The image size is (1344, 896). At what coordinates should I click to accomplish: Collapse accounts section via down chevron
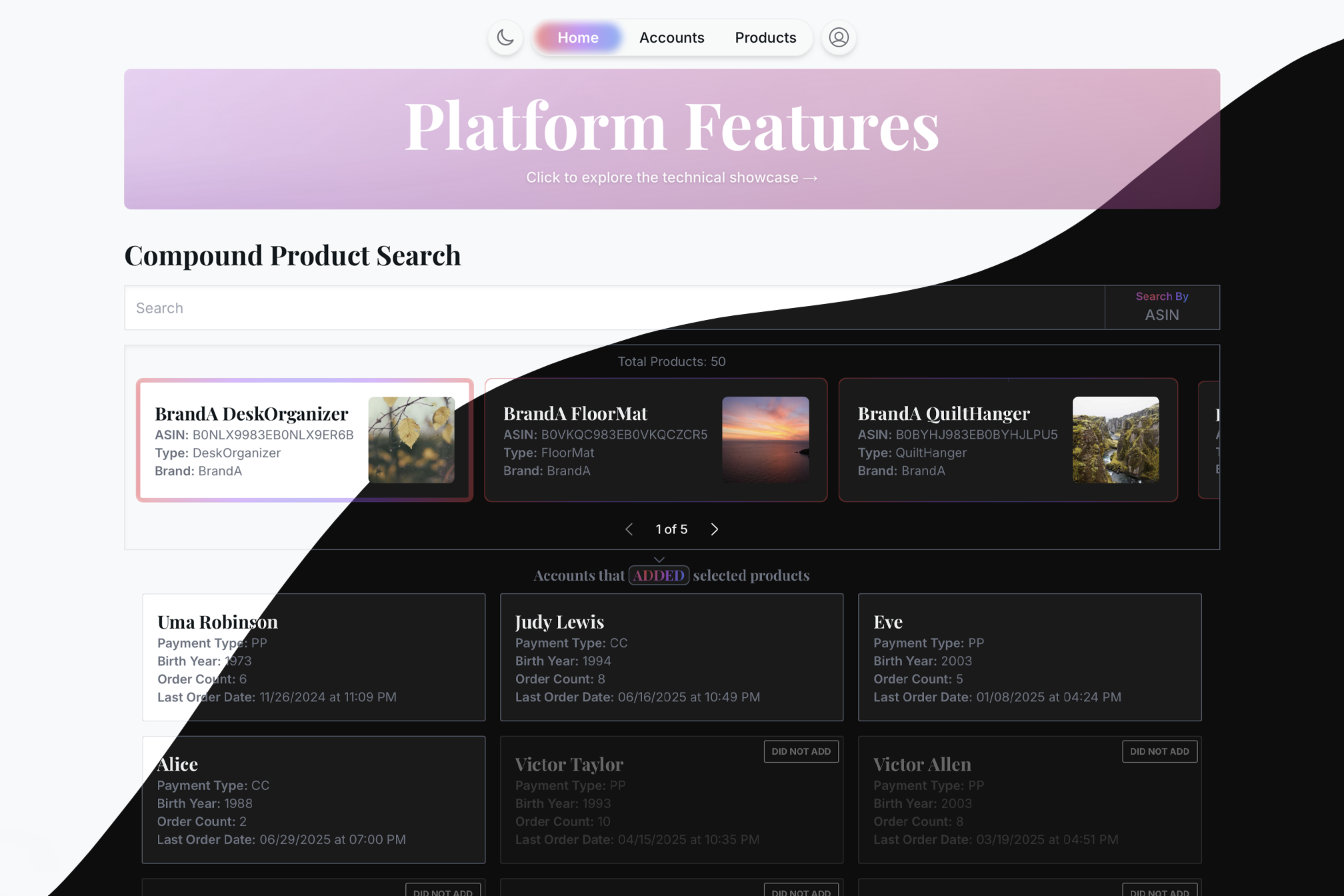tap(659, 559)
